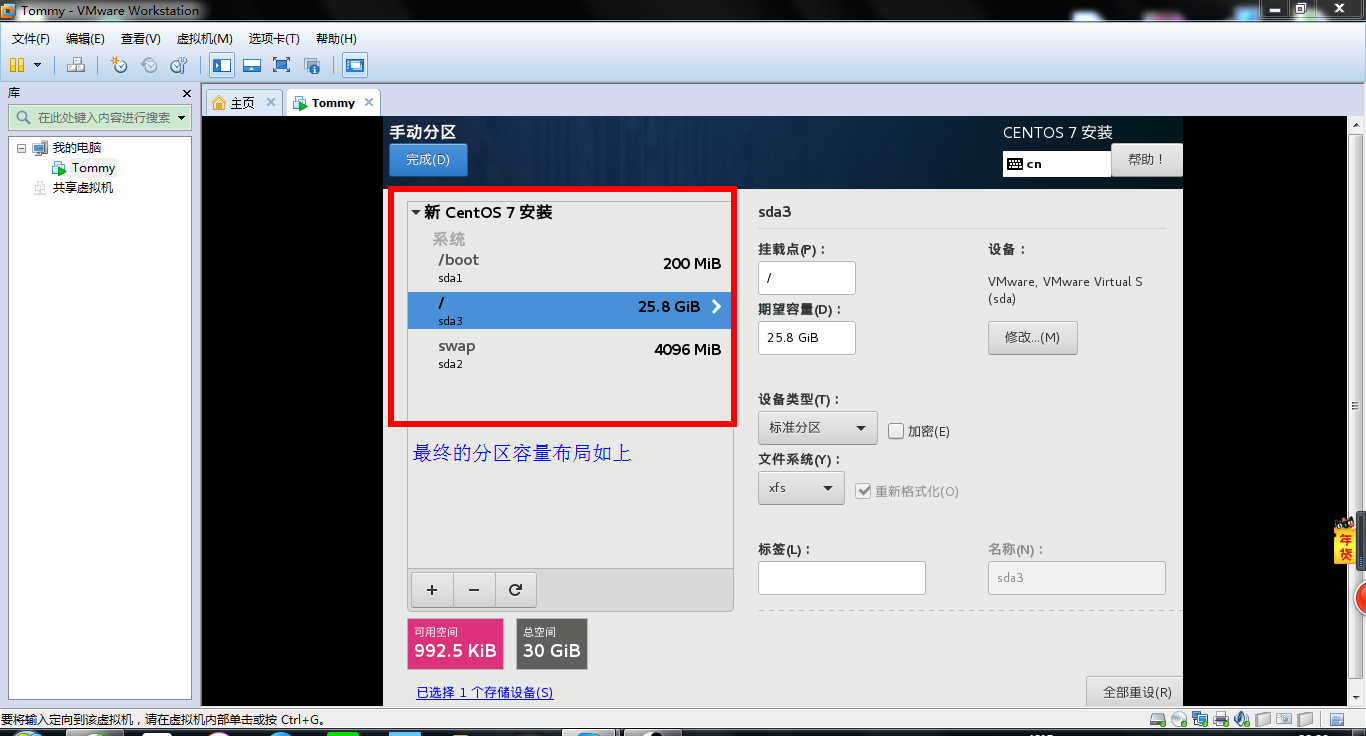Toggle the 重新格式化(O) checkbox
Viewport: 1366px width, 736px height.
[x=864, y=491]
